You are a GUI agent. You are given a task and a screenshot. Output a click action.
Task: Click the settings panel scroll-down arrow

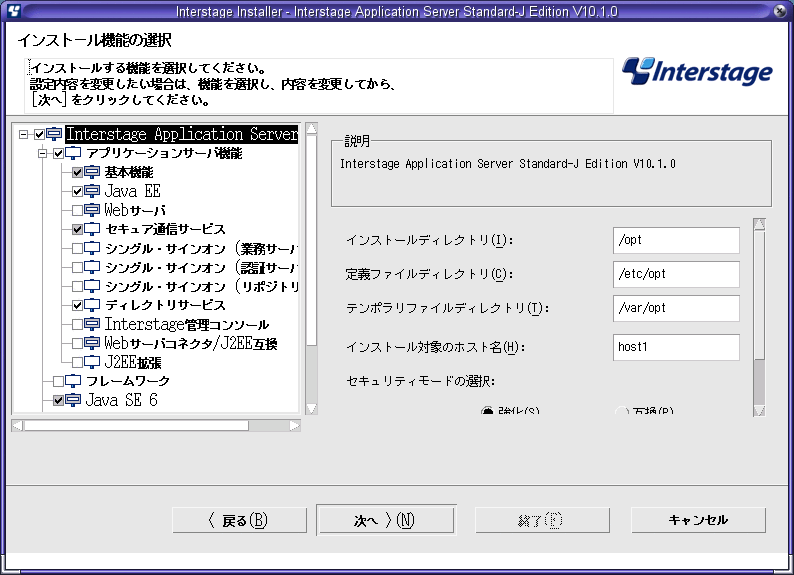759,410
